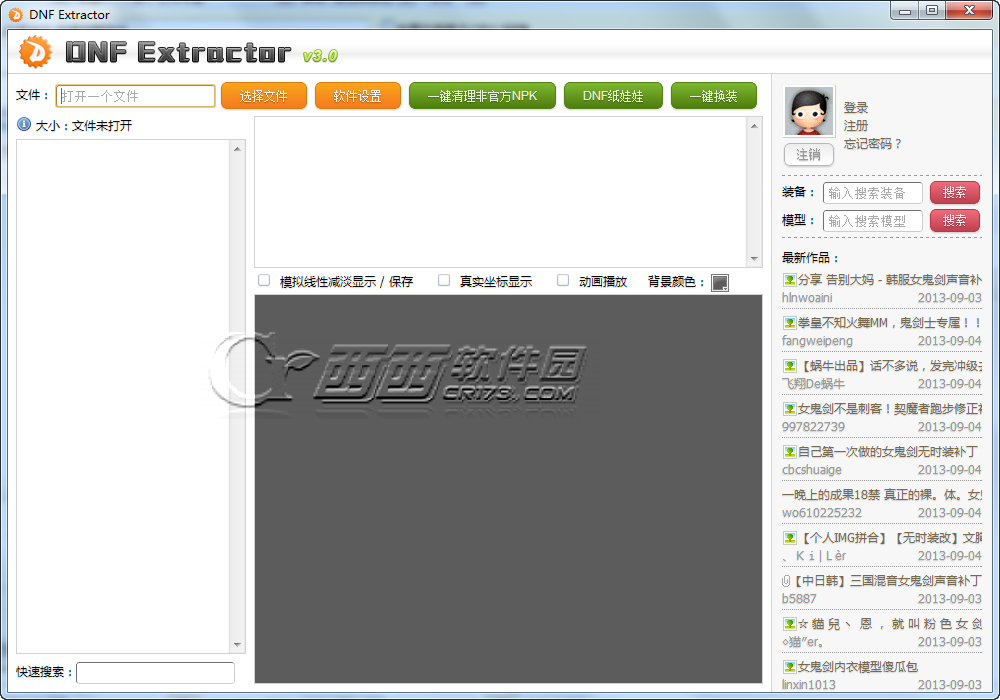Image resolution: width=1000 pixels, height=700 pixels.
Task: Click 忘记密码？ link
Action: tap(872, 143)
